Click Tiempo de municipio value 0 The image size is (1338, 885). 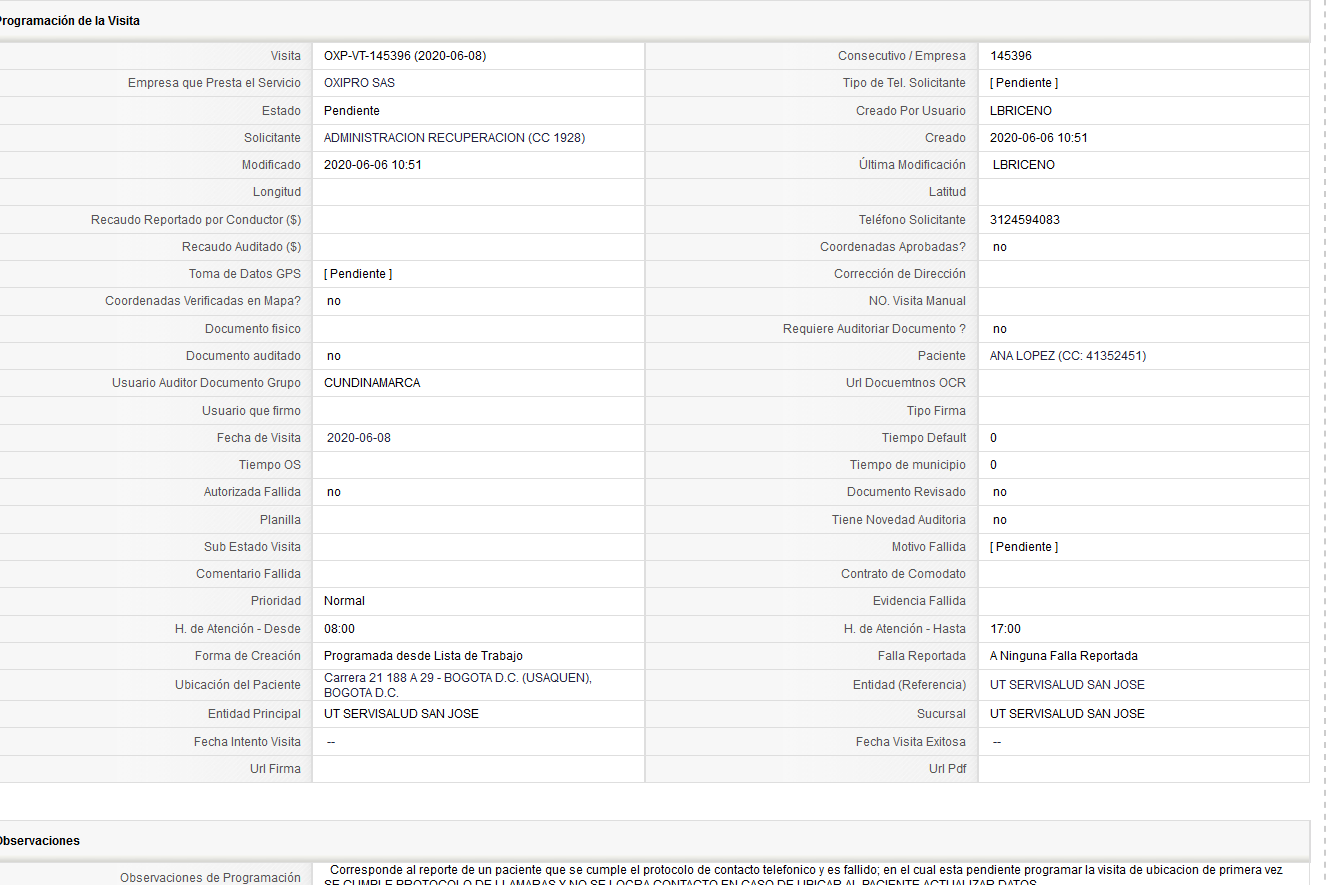pyautogui.click(x=993, y=465)
